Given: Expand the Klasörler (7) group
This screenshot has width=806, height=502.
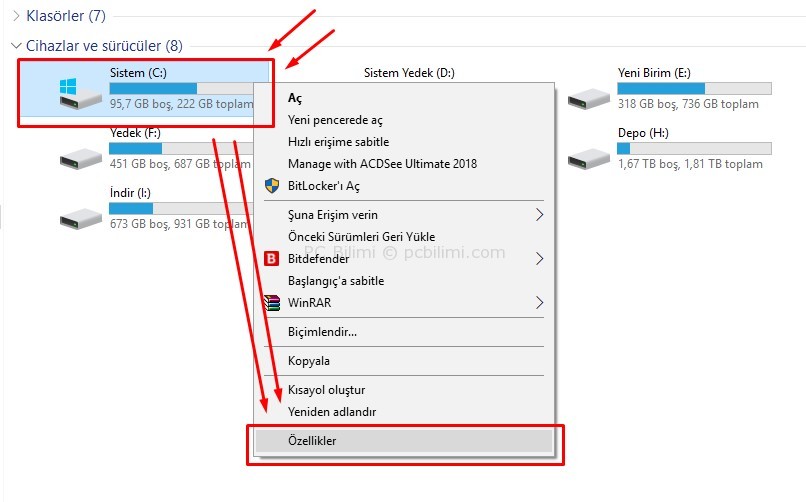Looking at the screenshot, I should (16, 16).
